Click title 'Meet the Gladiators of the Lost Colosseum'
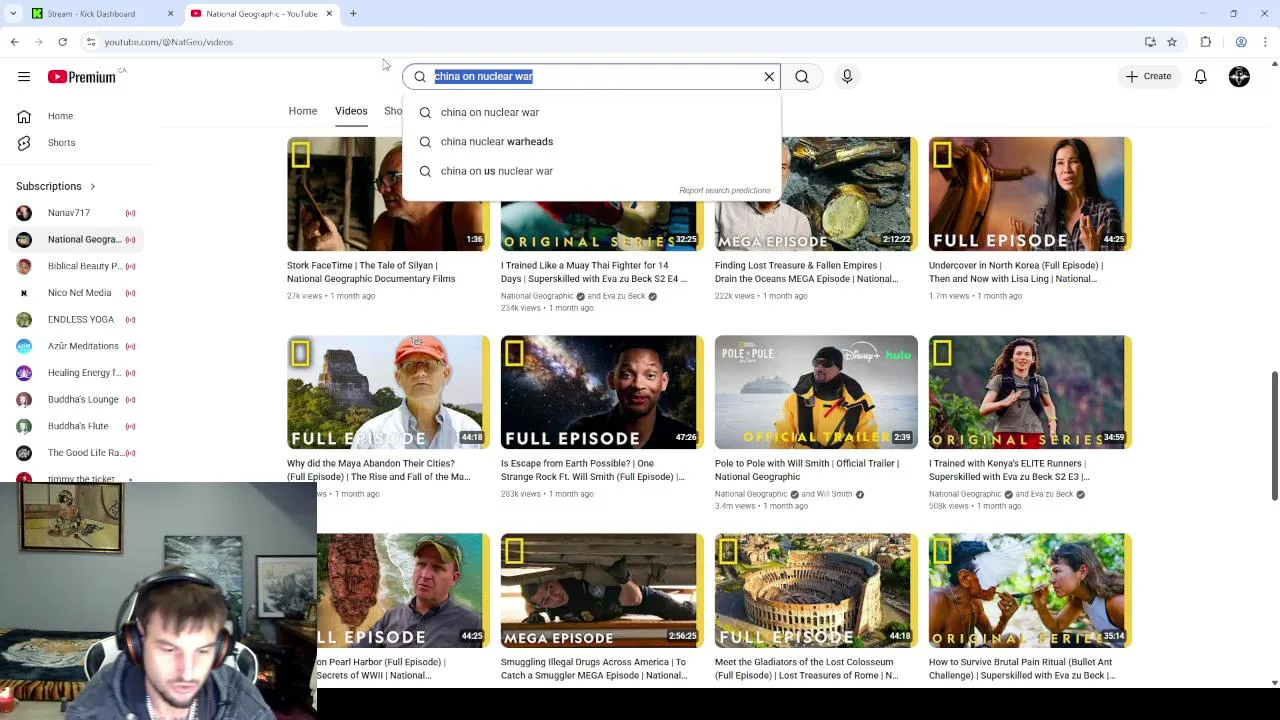The width and height of the screenshot is (1280, 720). (806, 668)
